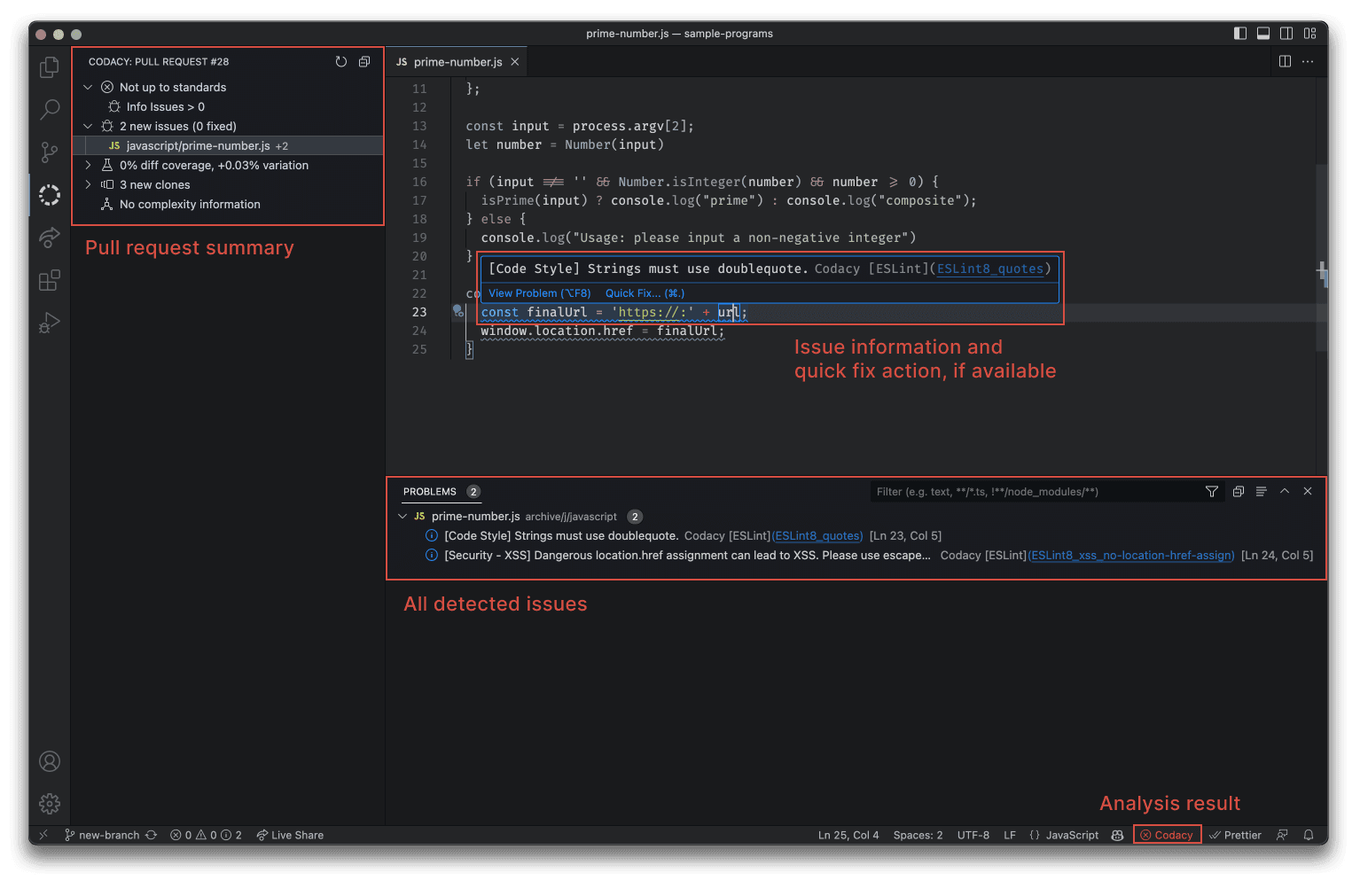Collapse the 'Not up to standards' section
This screenshot has height=896, width=1360.
[x=88, y=87]
